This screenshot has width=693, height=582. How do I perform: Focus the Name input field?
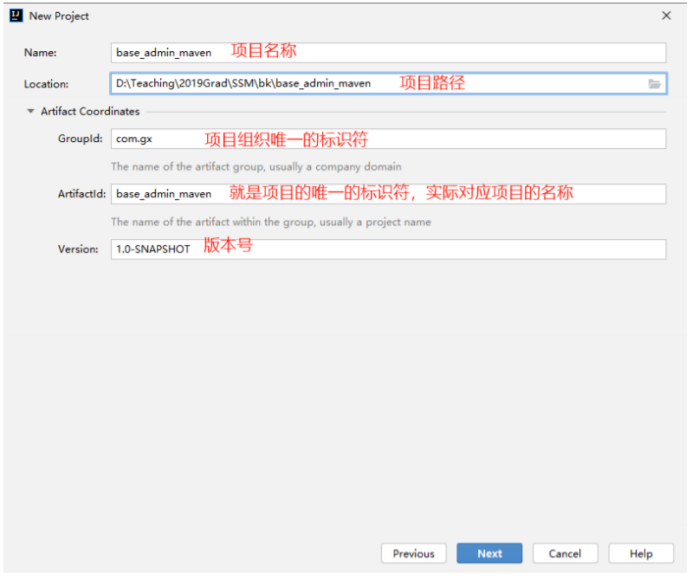coord(388,53)
